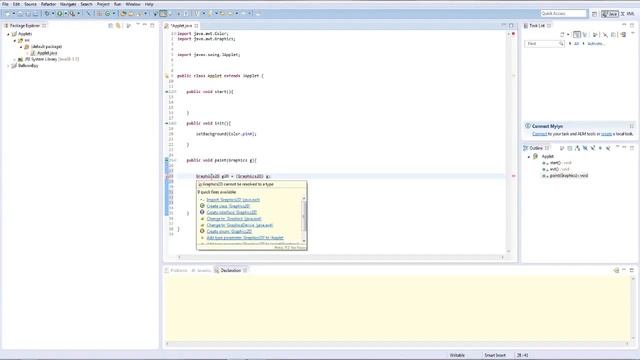Switch to the Java perspective button
This screenshot has height=360, width=640.
coord(610,14)
